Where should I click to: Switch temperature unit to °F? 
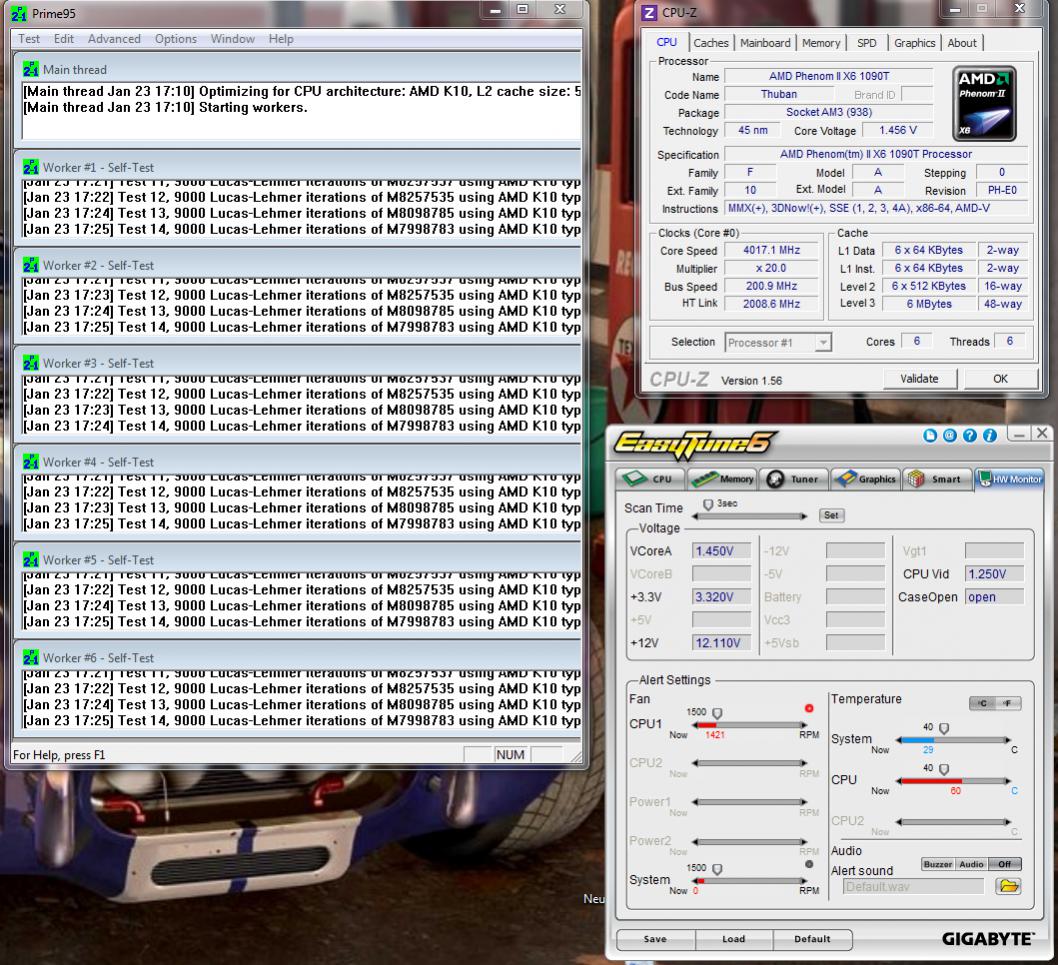[1008, 703]
